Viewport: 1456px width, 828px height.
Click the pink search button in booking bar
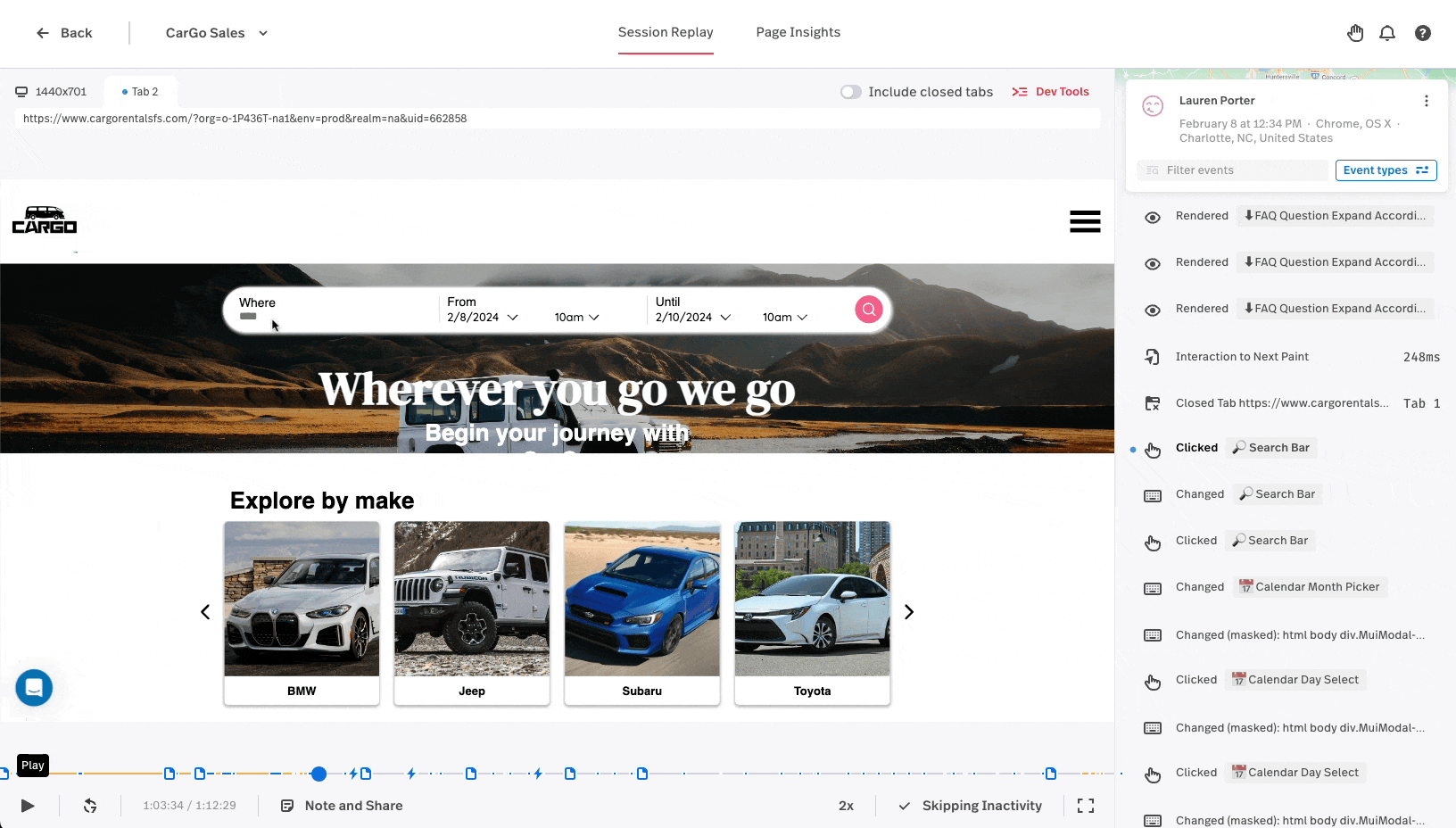click(x=868, y=310)
